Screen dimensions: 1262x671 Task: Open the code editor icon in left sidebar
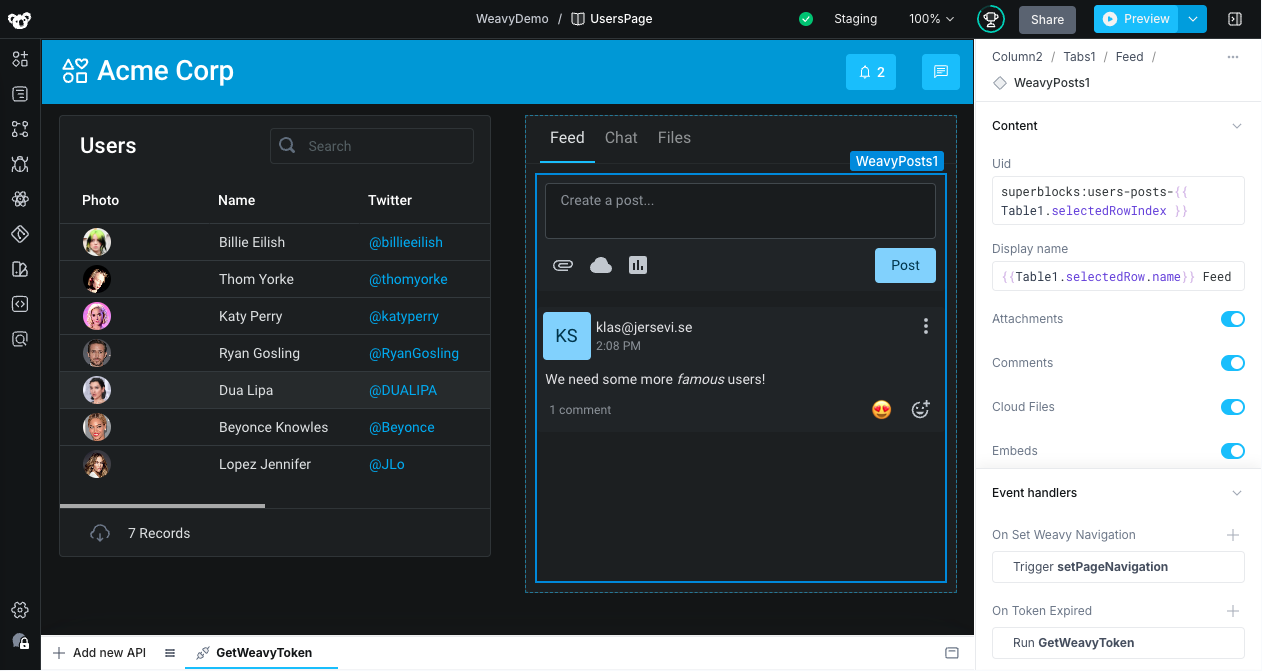(x=20, y=304)
